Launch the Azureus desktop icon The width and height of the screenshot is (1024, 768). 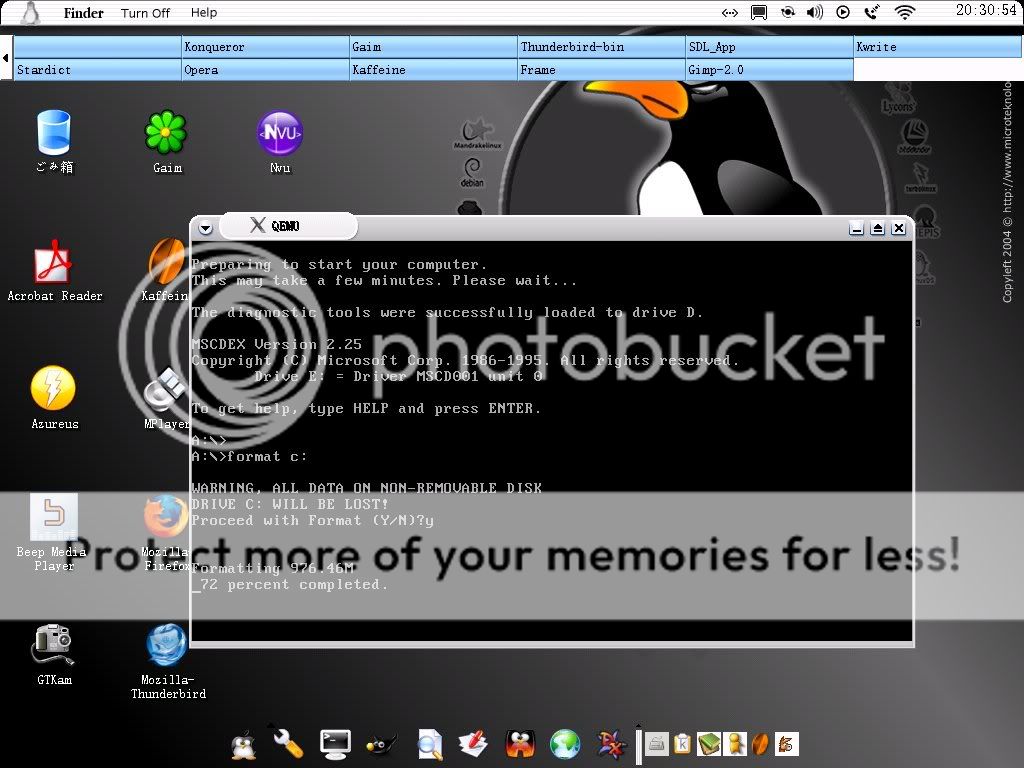click(x=53, y=388)
